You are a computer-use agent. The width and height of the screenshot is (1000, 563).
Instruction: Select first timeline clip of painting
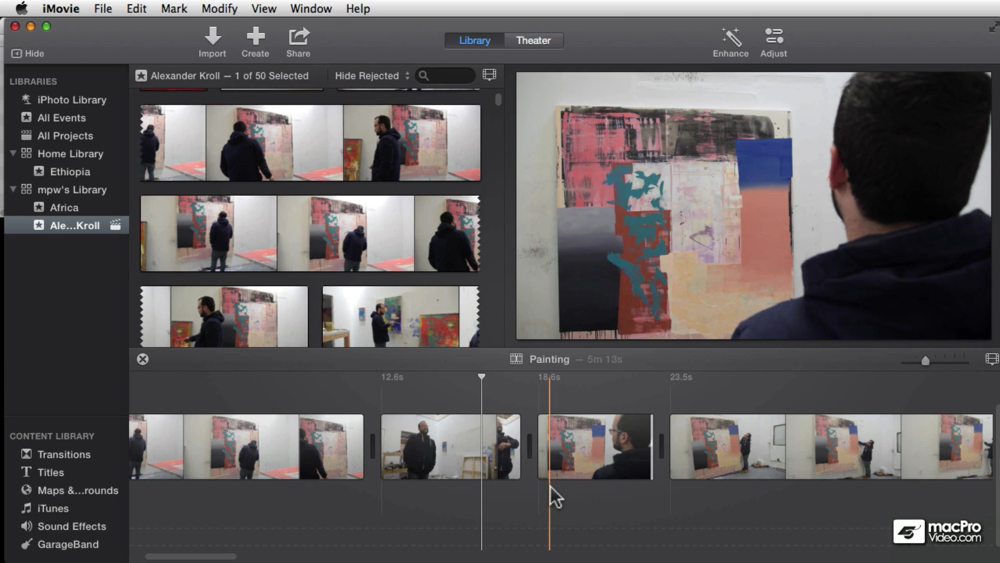(x=246, y=446)
